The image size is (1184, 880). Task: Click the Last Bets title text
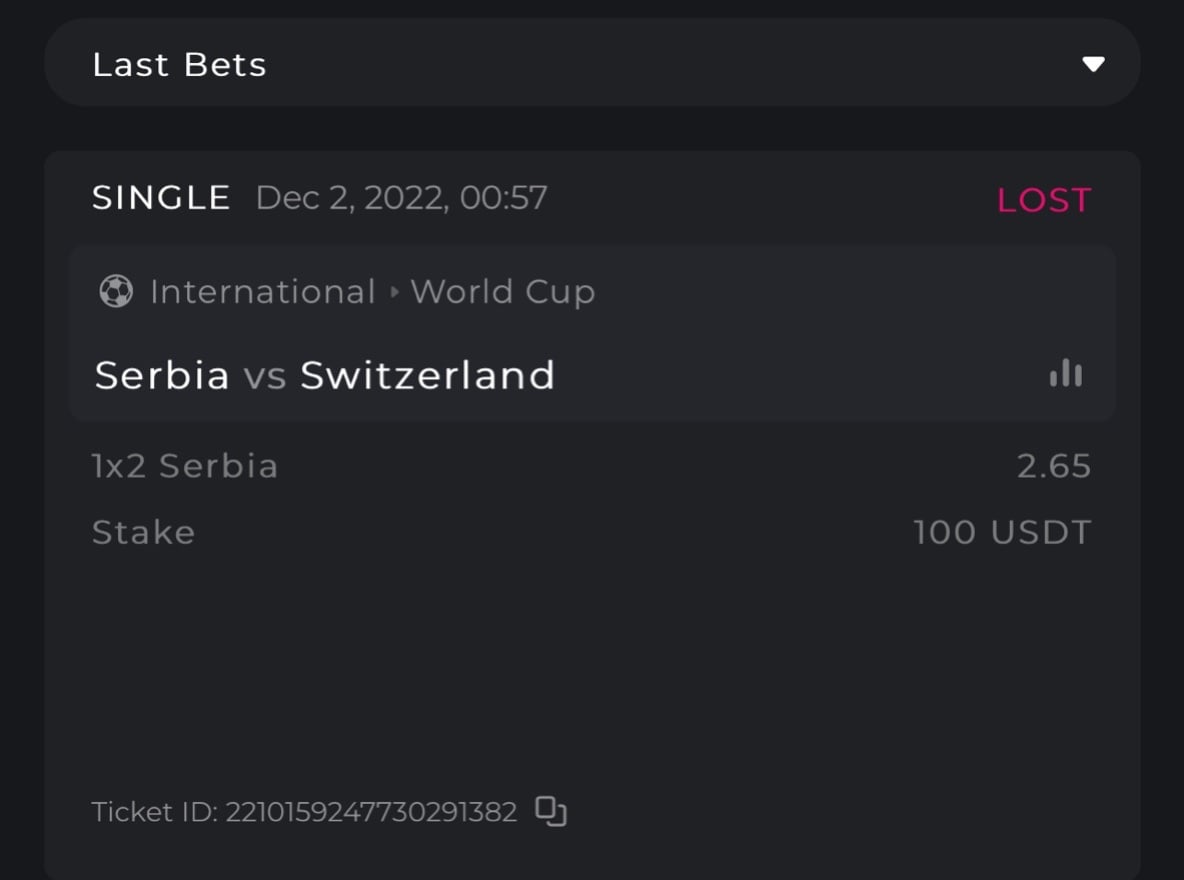179,65
